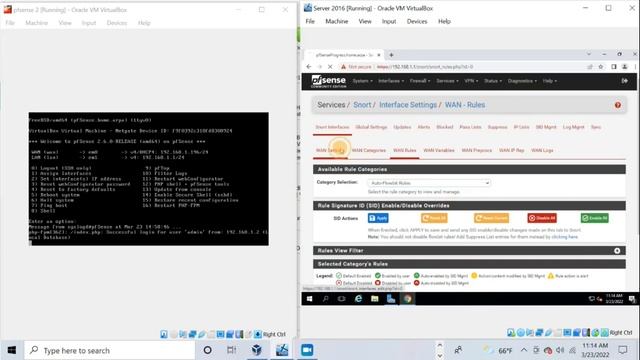This screenshot has width=640, height=360.
Task: Expand Rules View Filter with plus icon
Action: (x=617, y=251)
